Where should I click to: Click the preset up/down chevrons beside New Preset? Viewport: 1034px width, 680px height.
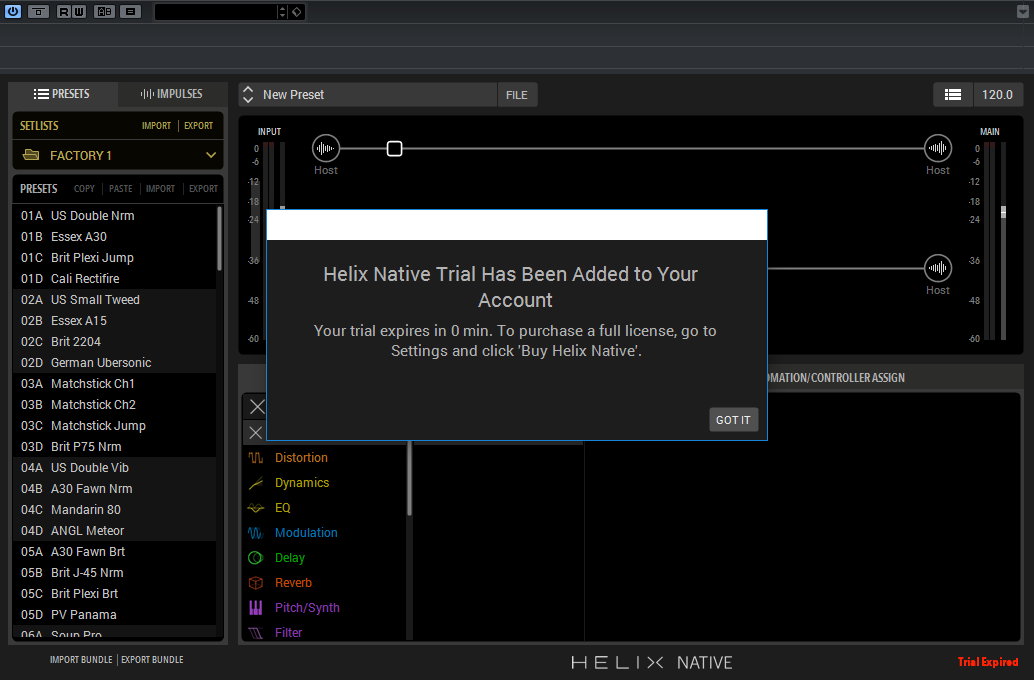tap(248, 94)
